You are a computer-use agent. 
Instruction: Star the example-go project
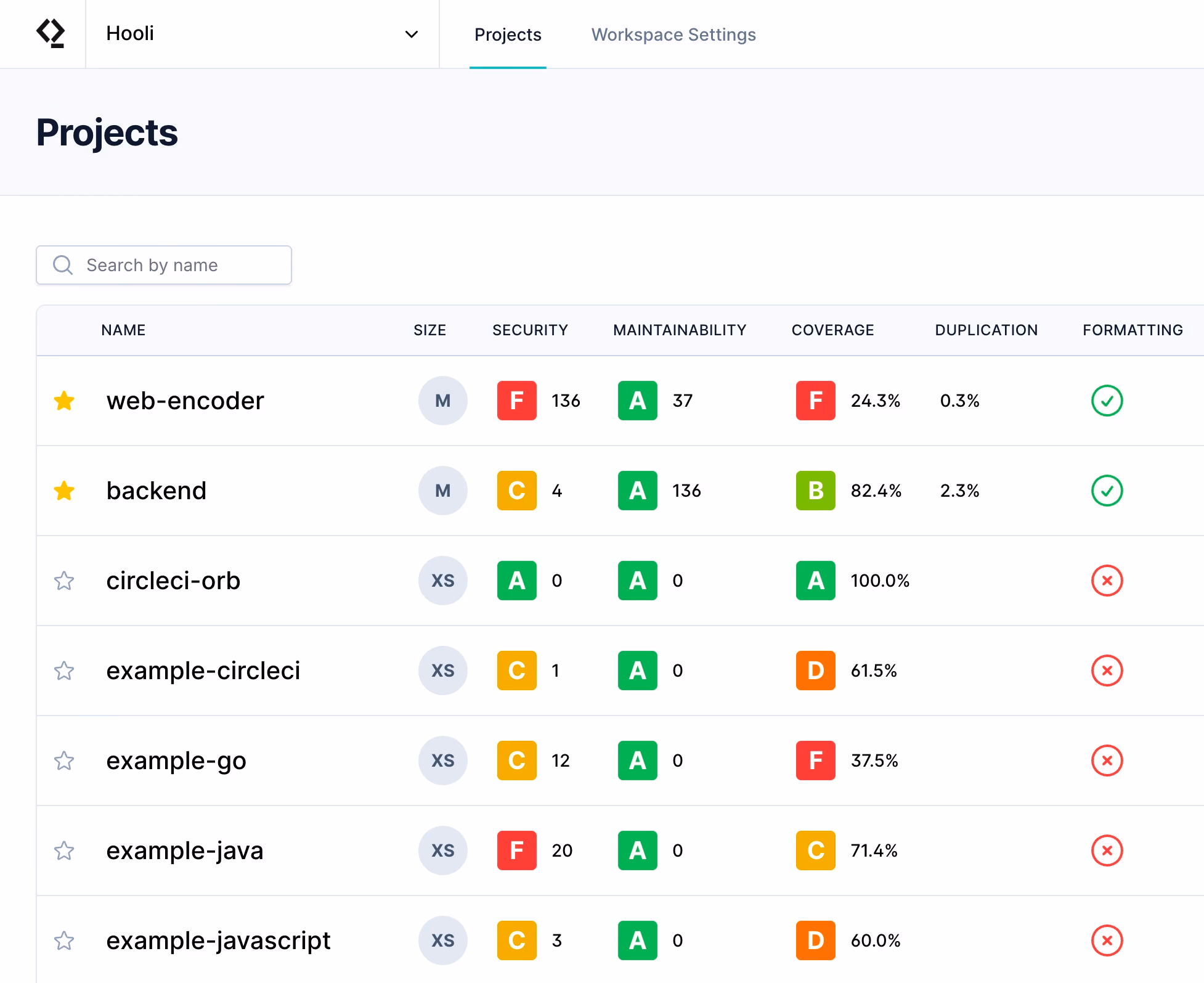click(x=64, y=761)
